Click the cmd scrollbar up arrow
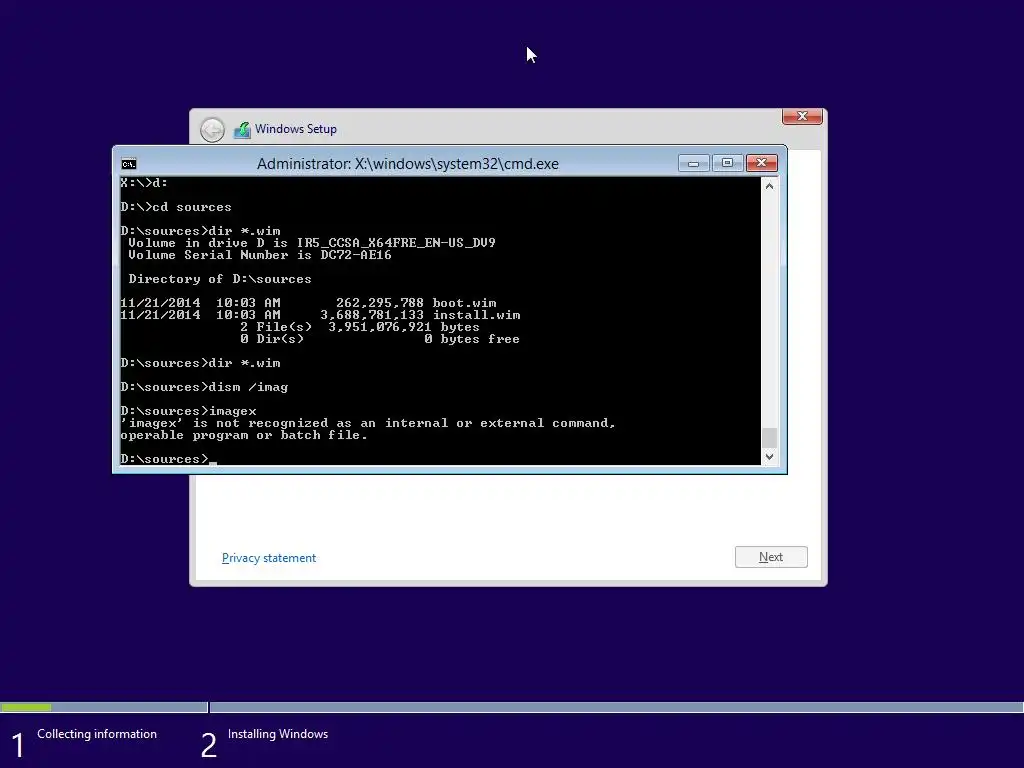1024x768 pixels. pyautogui.click(x=769, y=186)
